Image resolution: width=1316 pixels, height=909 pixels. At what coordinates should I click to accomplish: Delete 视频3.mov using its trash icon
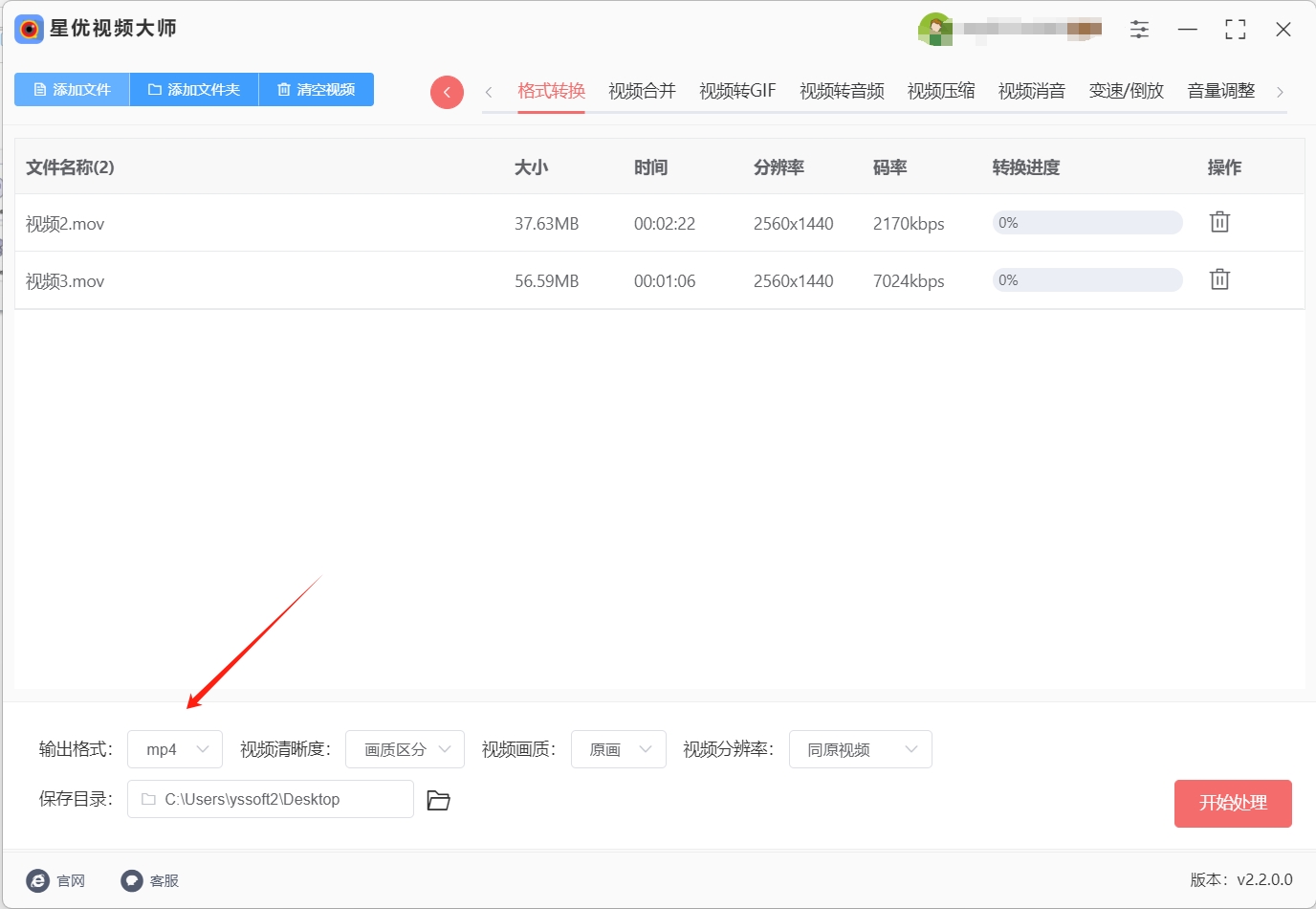click(x=1219, y=279)
